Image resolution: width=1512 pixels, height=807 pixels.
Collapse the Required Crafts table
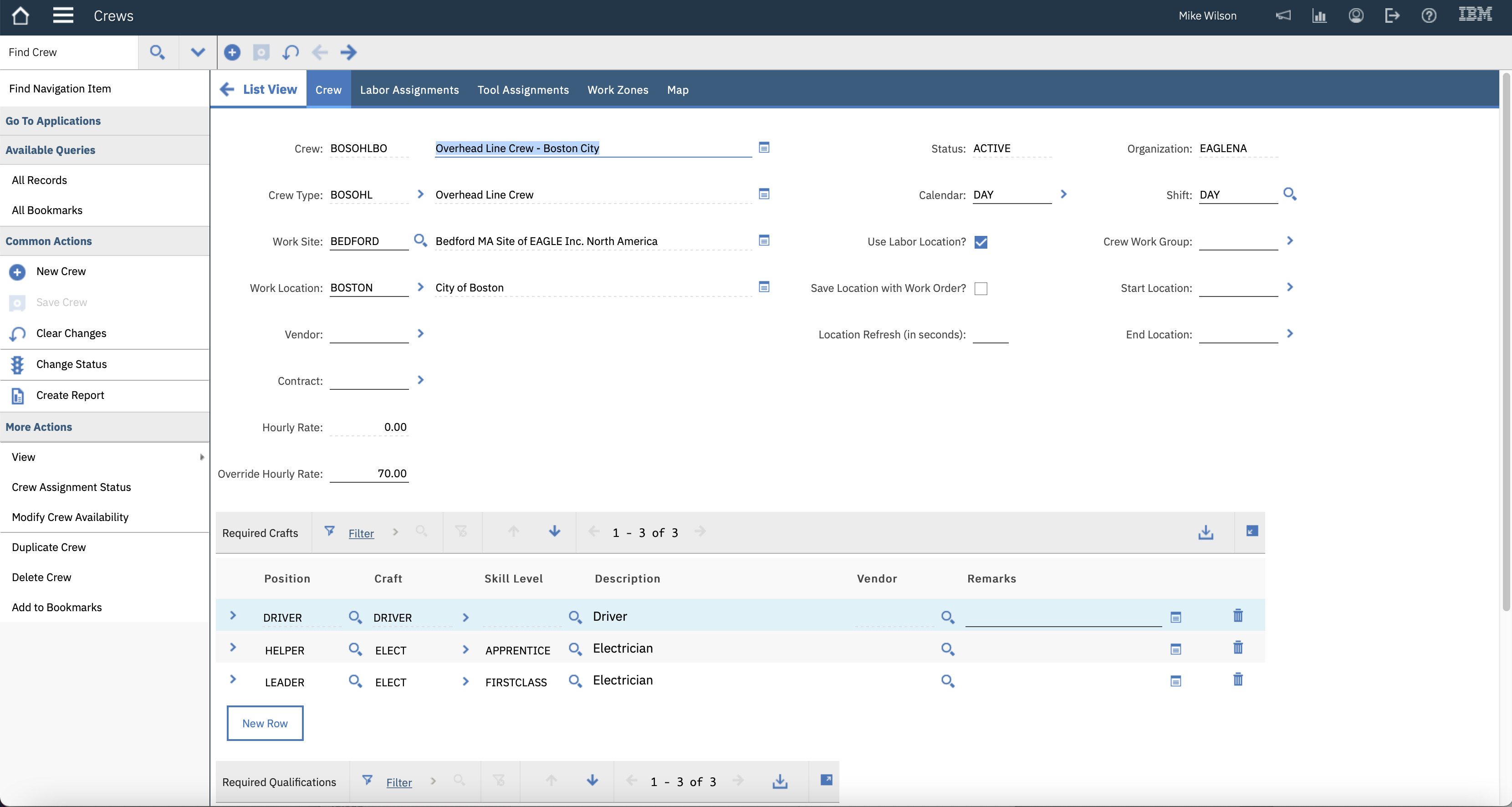coord(1251,531)
